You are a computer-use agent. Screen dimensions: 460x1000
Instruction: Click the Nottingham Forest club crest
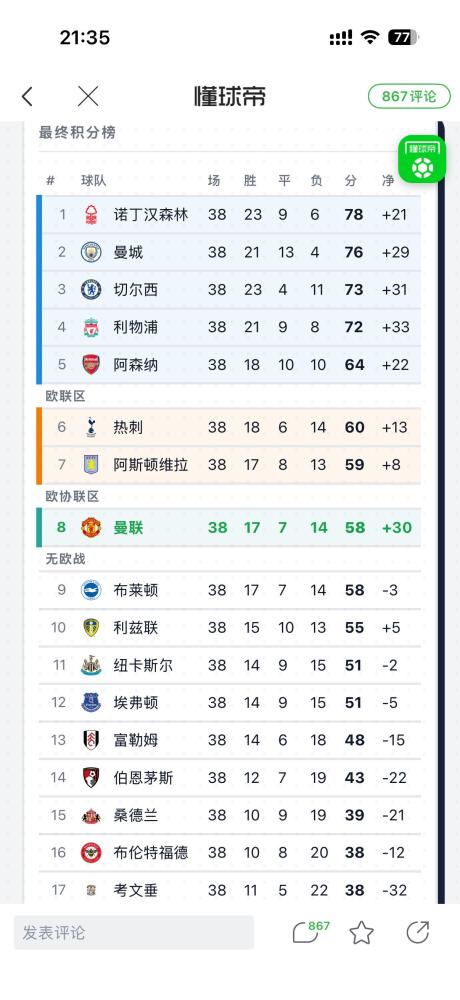pos(91,215)
